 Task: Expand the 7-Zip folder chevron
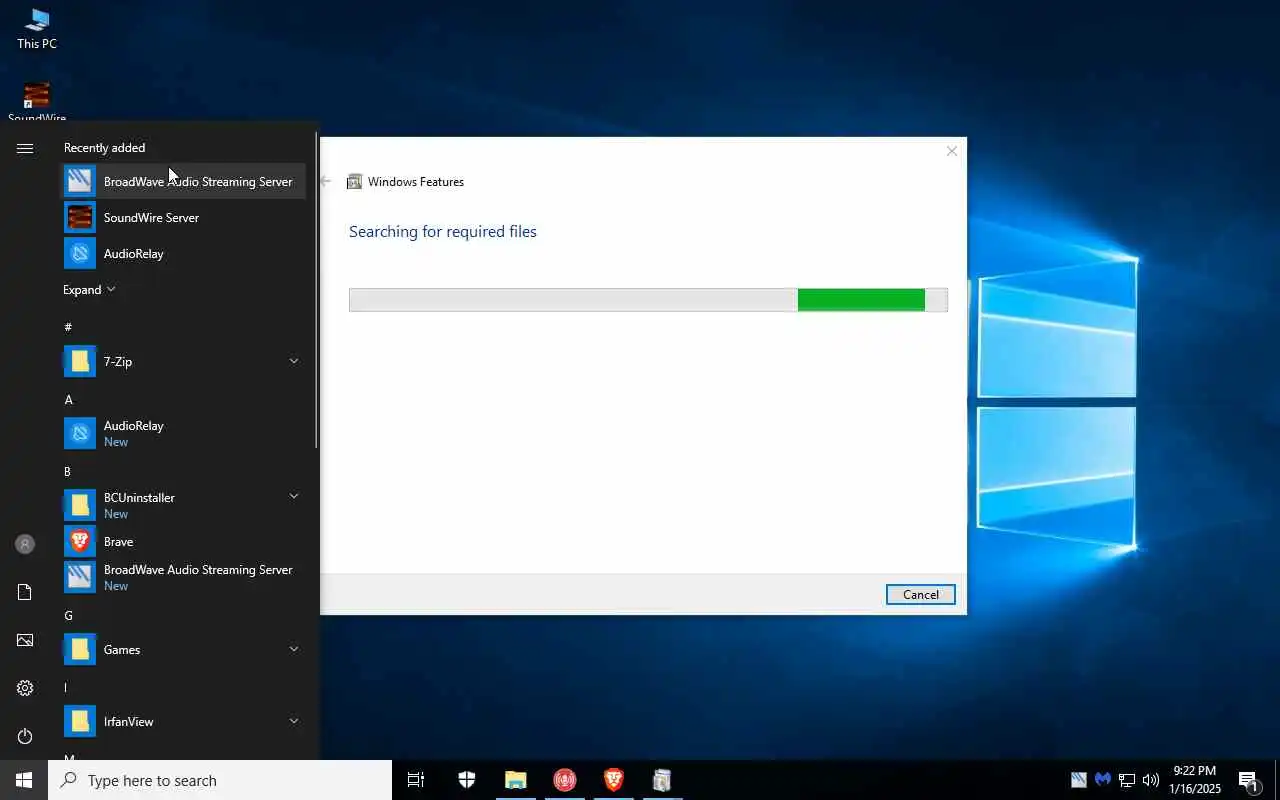294,361
